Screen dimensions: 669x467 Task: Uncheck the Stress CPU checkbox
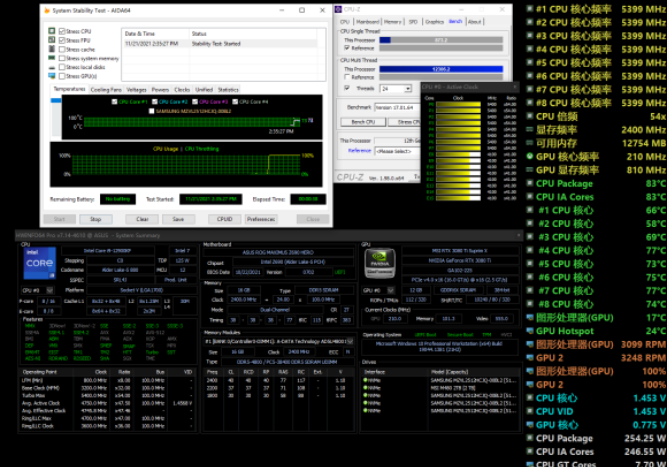pos(62,31)
